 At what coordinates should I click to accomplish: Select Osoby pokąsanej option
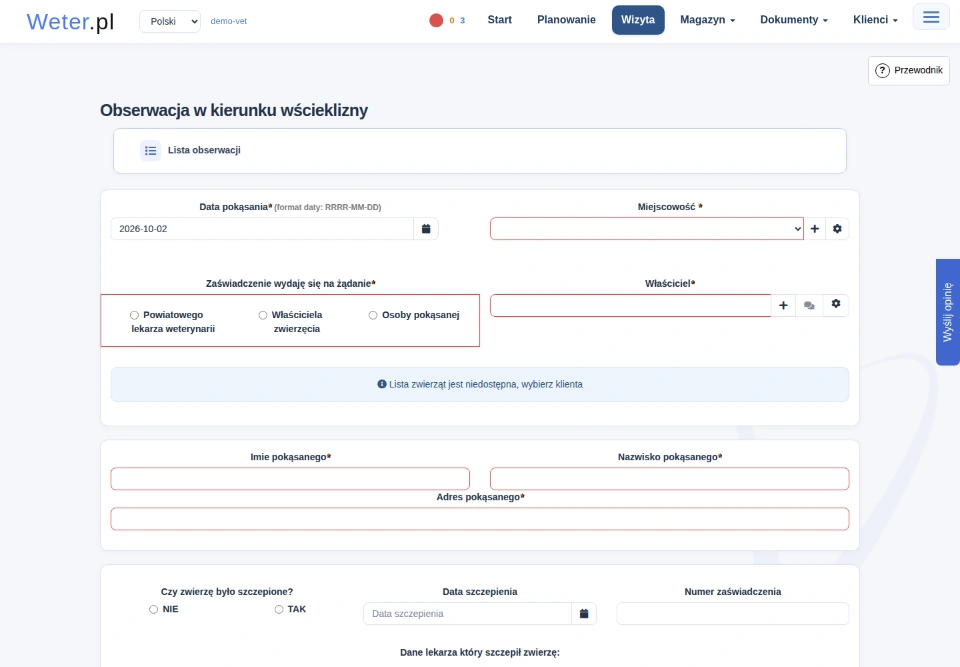373,315
